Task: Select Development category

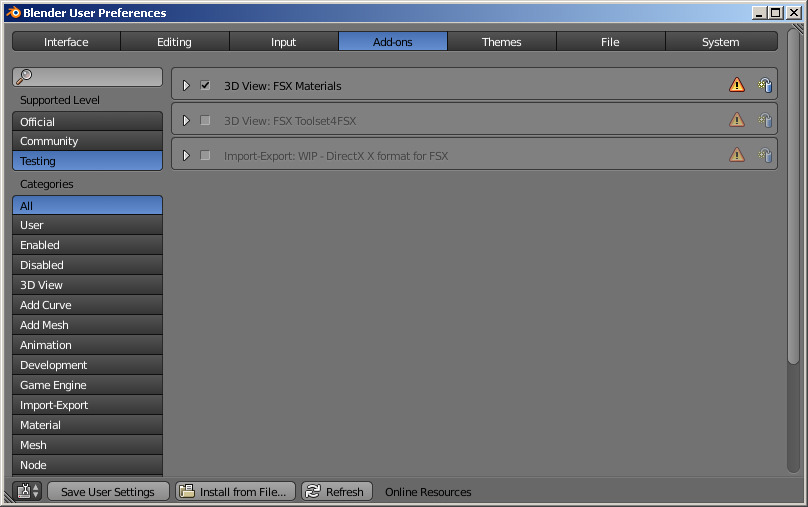Action: click(x=87, y=365)
